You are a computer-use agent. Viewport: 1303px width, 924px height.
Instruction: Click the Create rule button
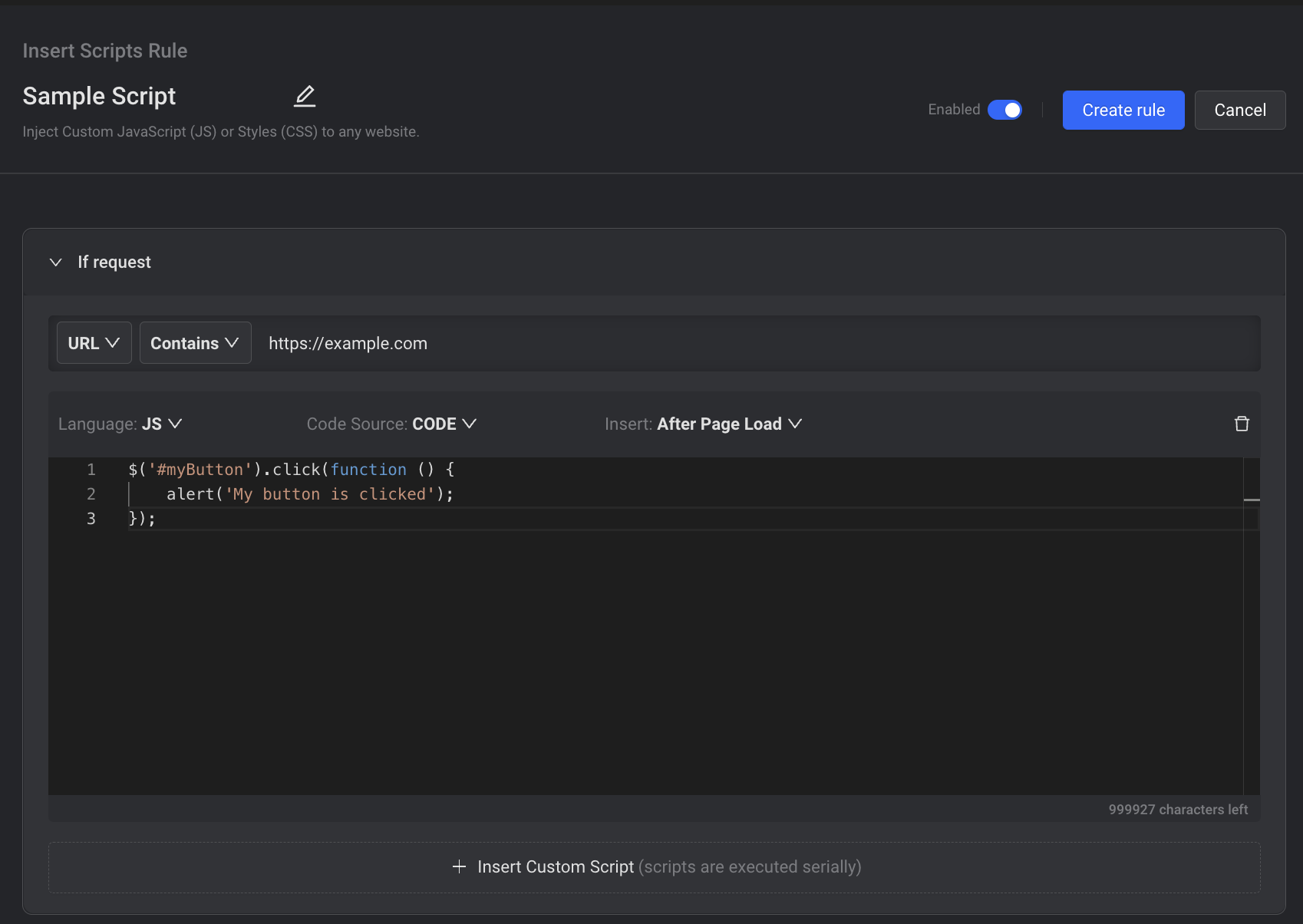click(x=1123, y=110)
